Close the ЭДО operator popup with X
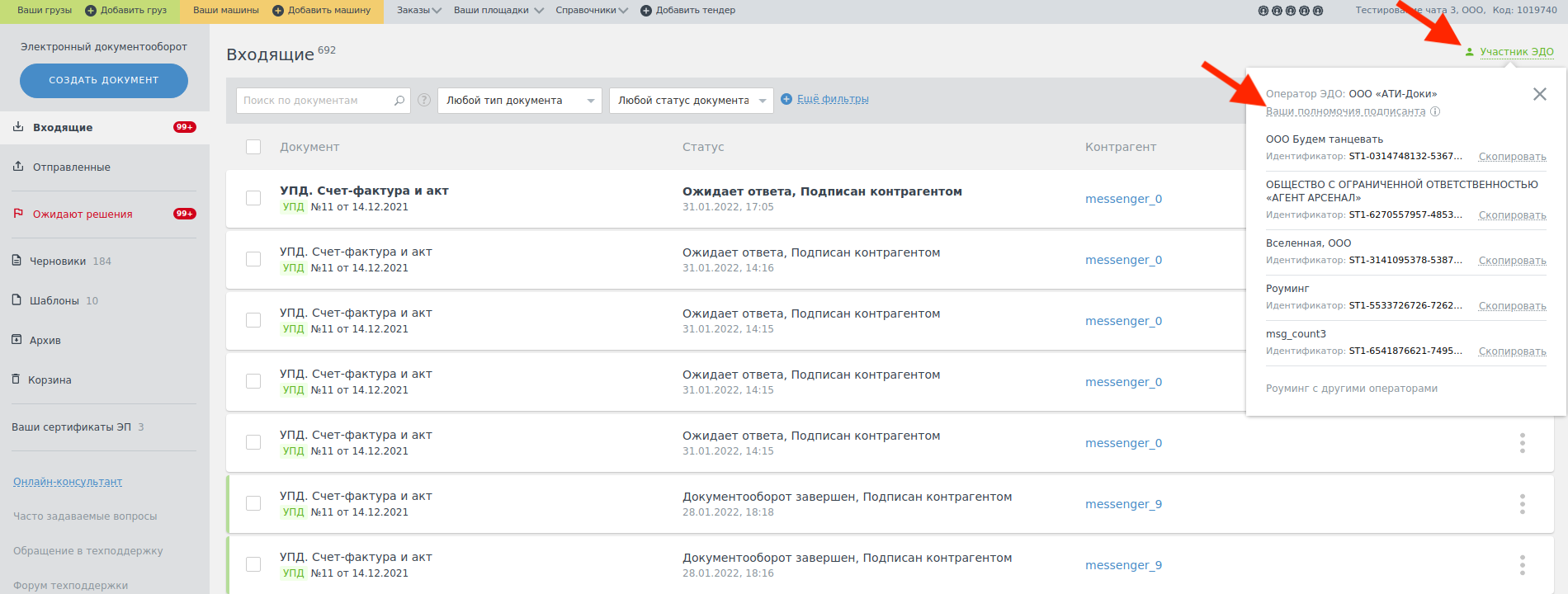The width and height of the screenshot is (1568, 594). (x=1540, y=94)
